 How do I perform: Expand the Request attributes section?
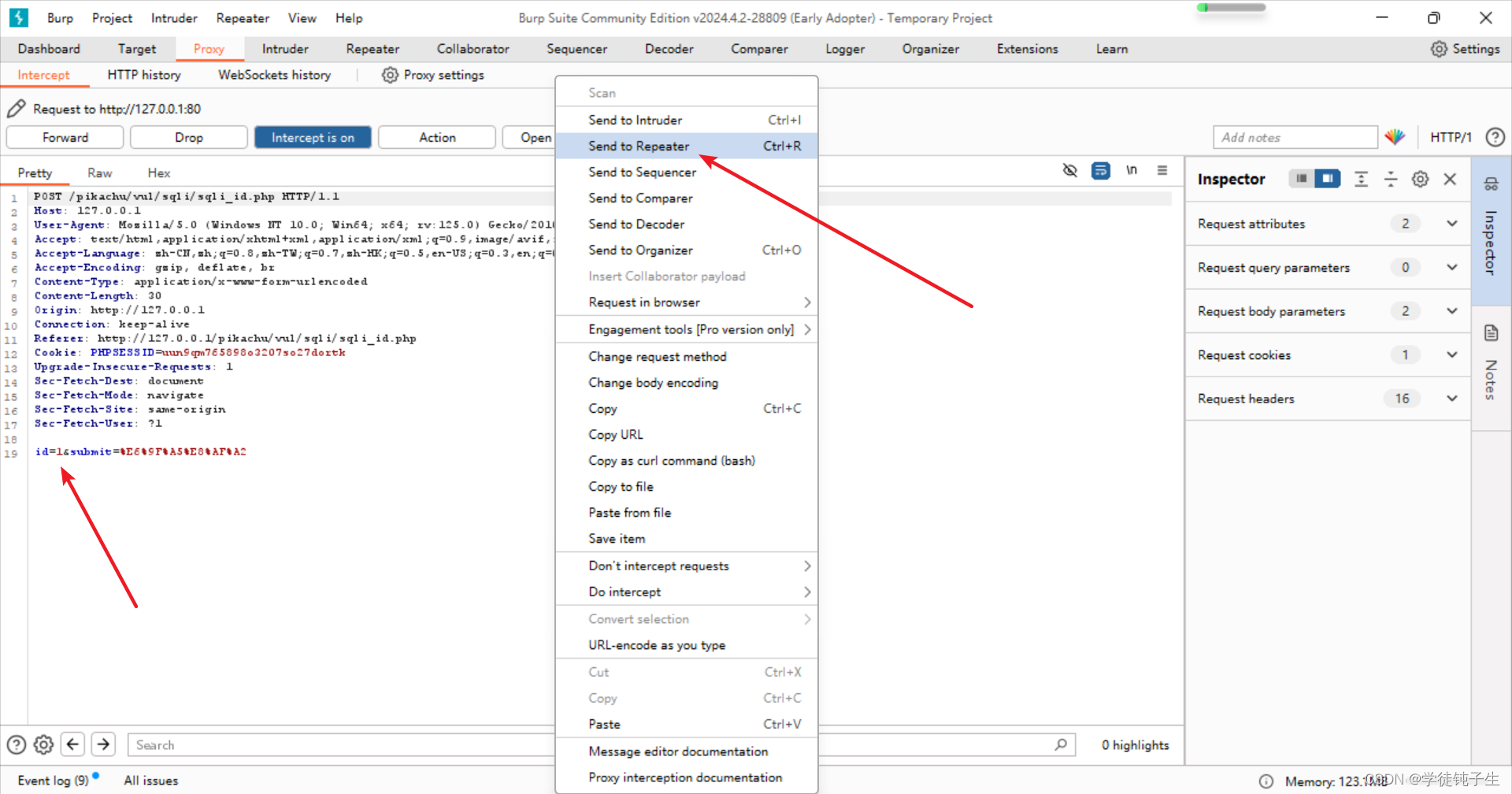tap(1451, 224)
